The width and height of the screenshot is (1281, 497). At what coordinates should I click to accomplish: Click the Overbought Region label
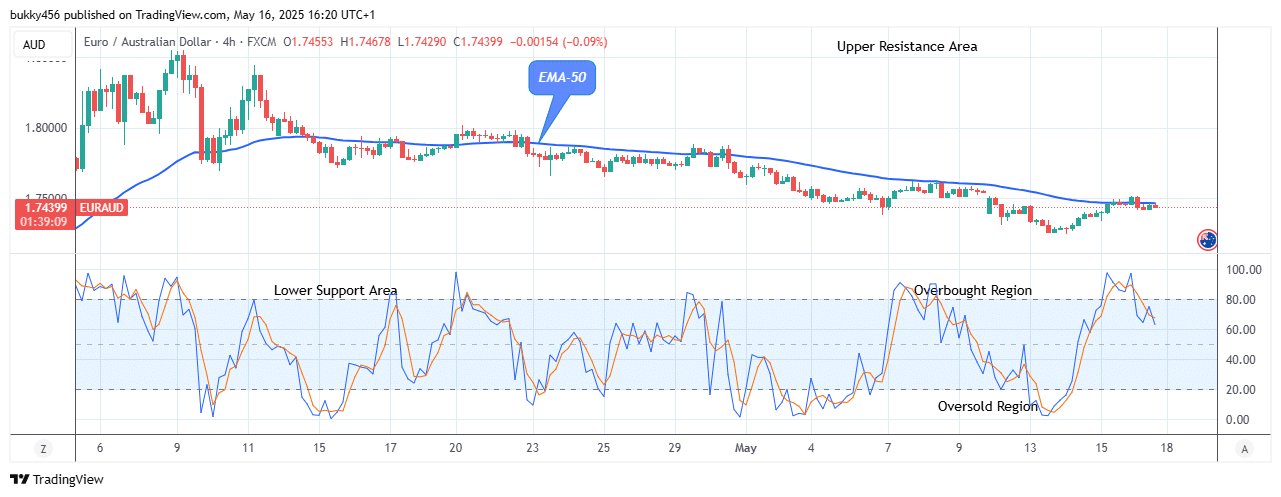point(973,290)
